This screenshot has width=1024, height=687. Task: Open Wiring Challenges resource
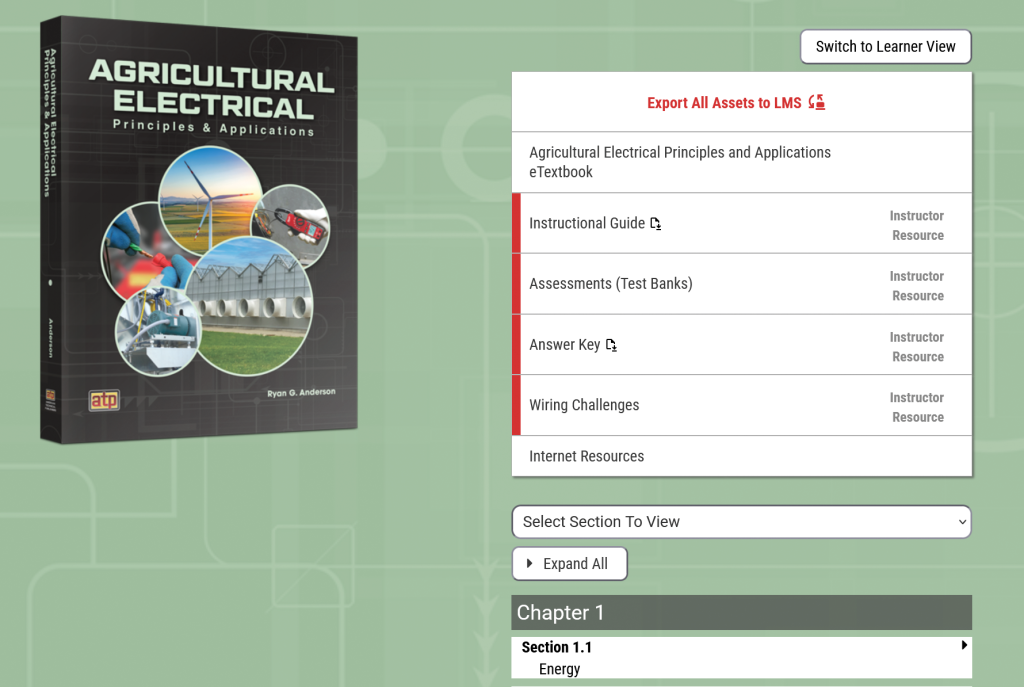coord(584,405)
